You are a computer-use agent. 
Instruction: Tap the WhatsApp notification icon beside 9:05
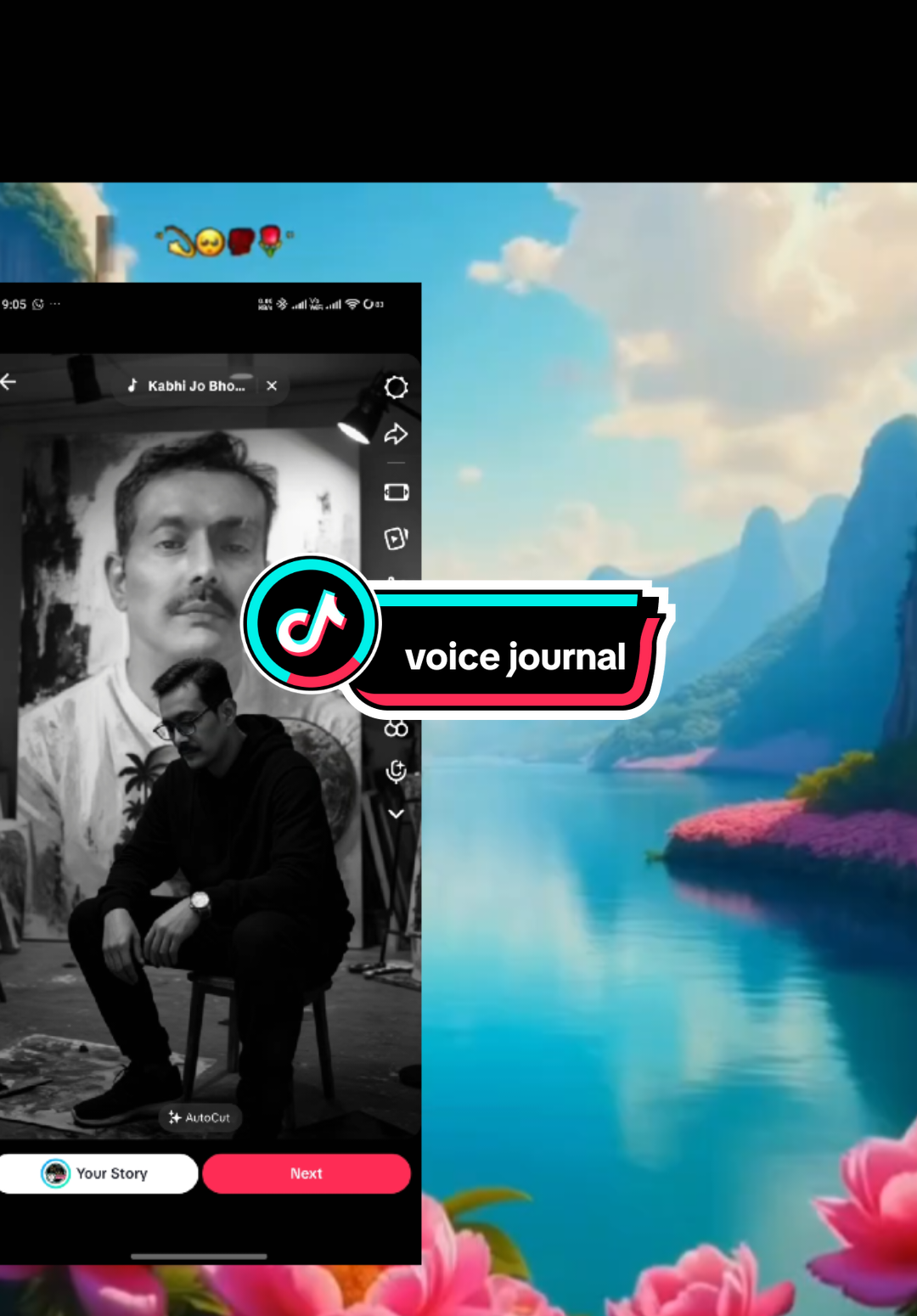[38, 304]
